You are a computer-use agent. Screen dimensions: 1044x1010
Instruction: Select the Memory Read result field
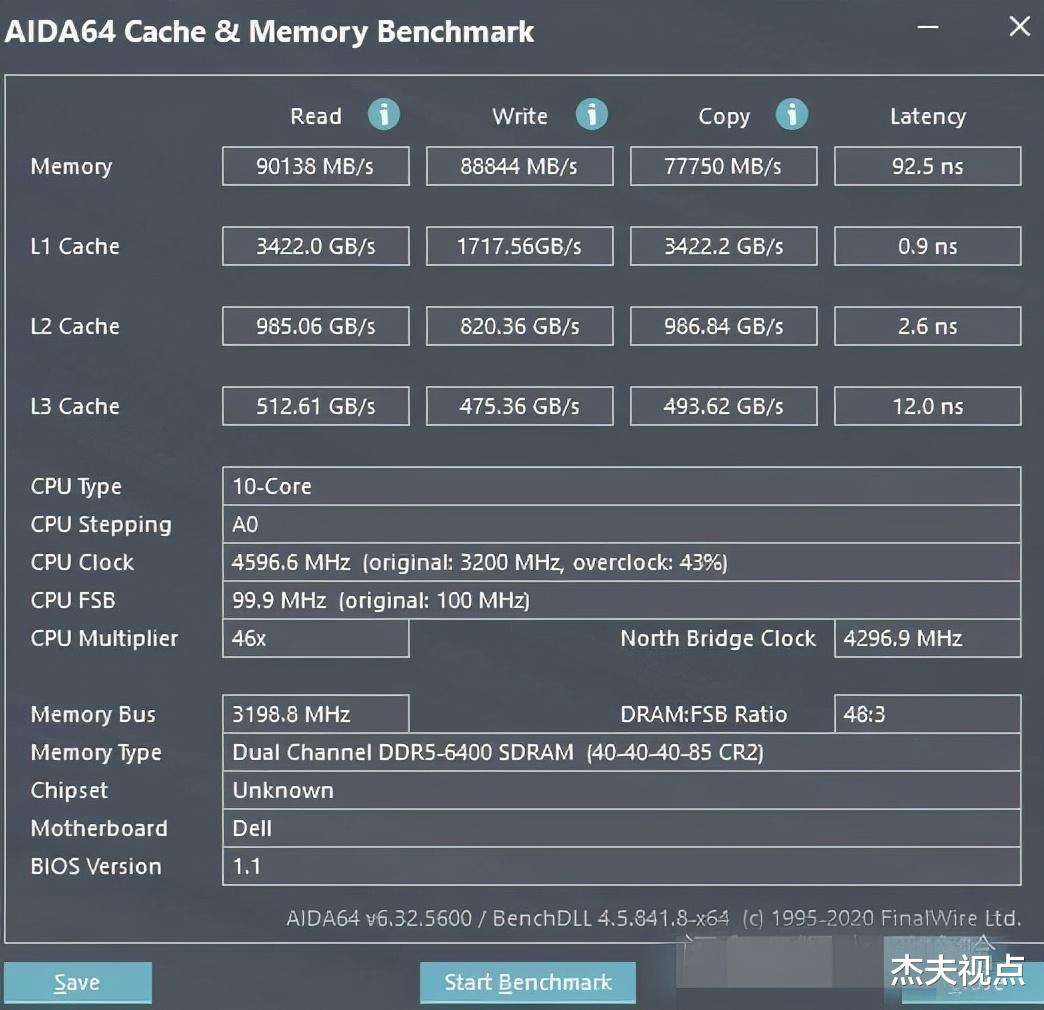point(315,166)
